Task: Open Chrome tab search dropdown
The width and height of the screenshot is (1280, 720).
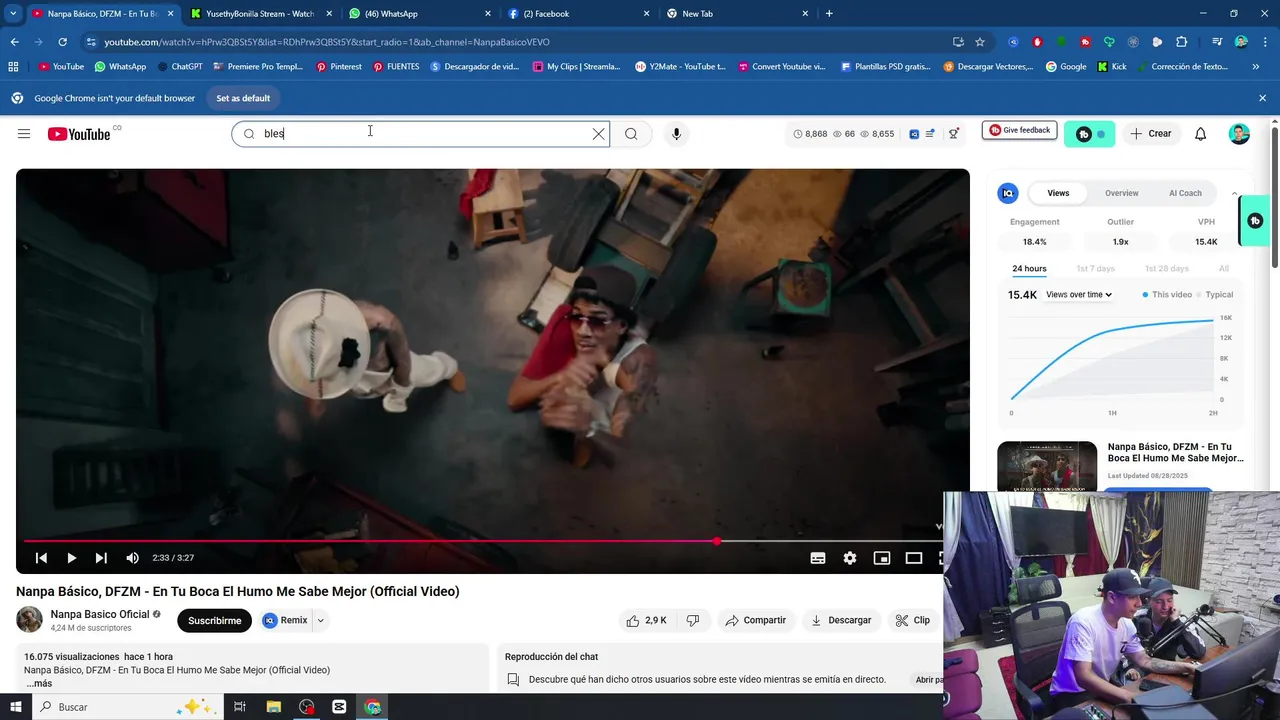Action: (13, 14)
